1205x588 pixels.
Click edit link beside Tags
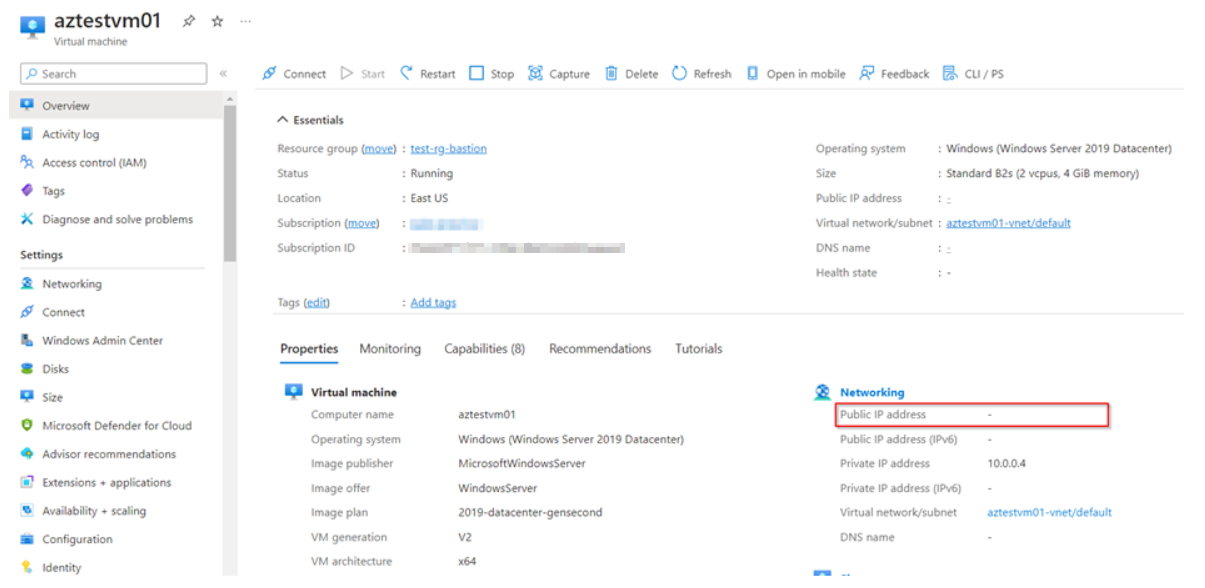pyautogui.click(x=317, y=303)
